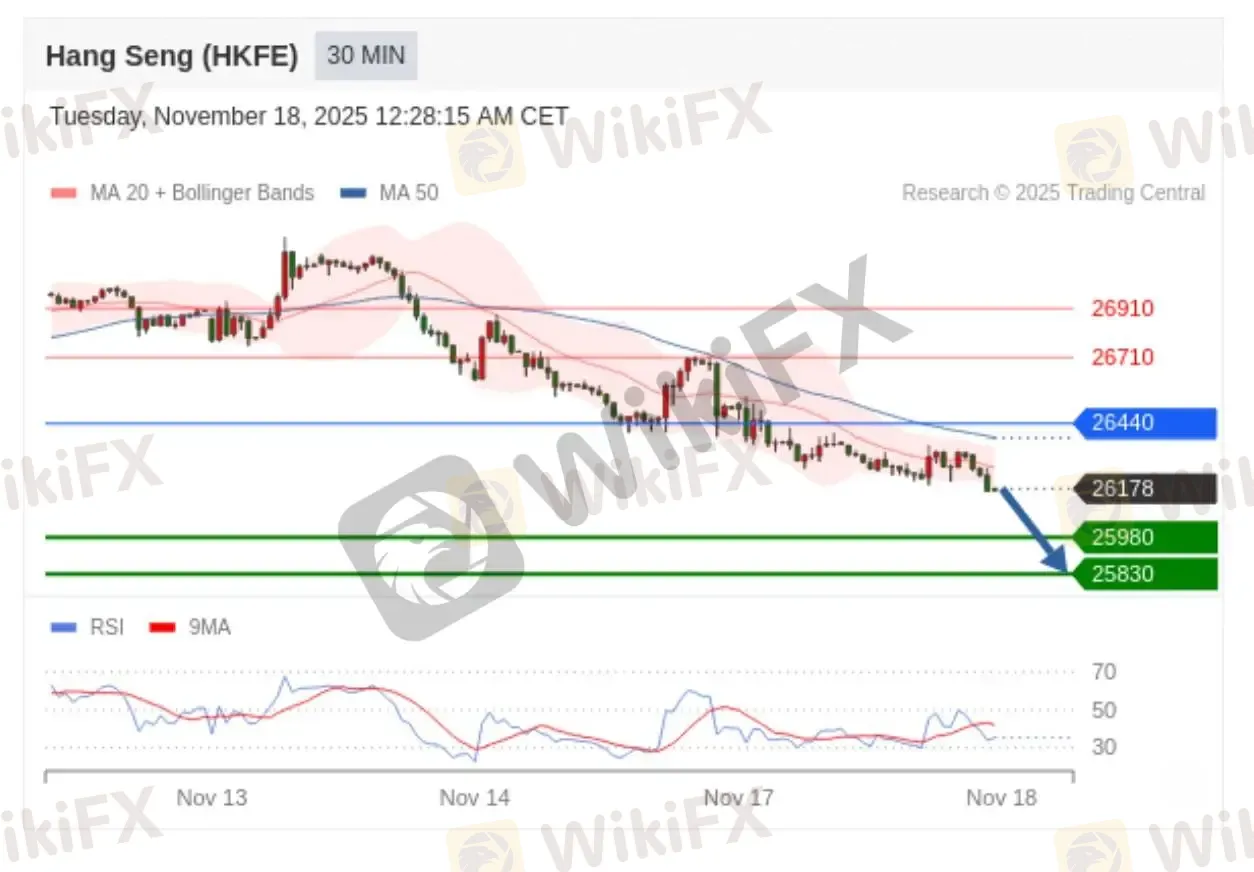Click the Hang Seng (HKFE) title
This screenshot has width=1254, height=872.
tap(172, 56)
